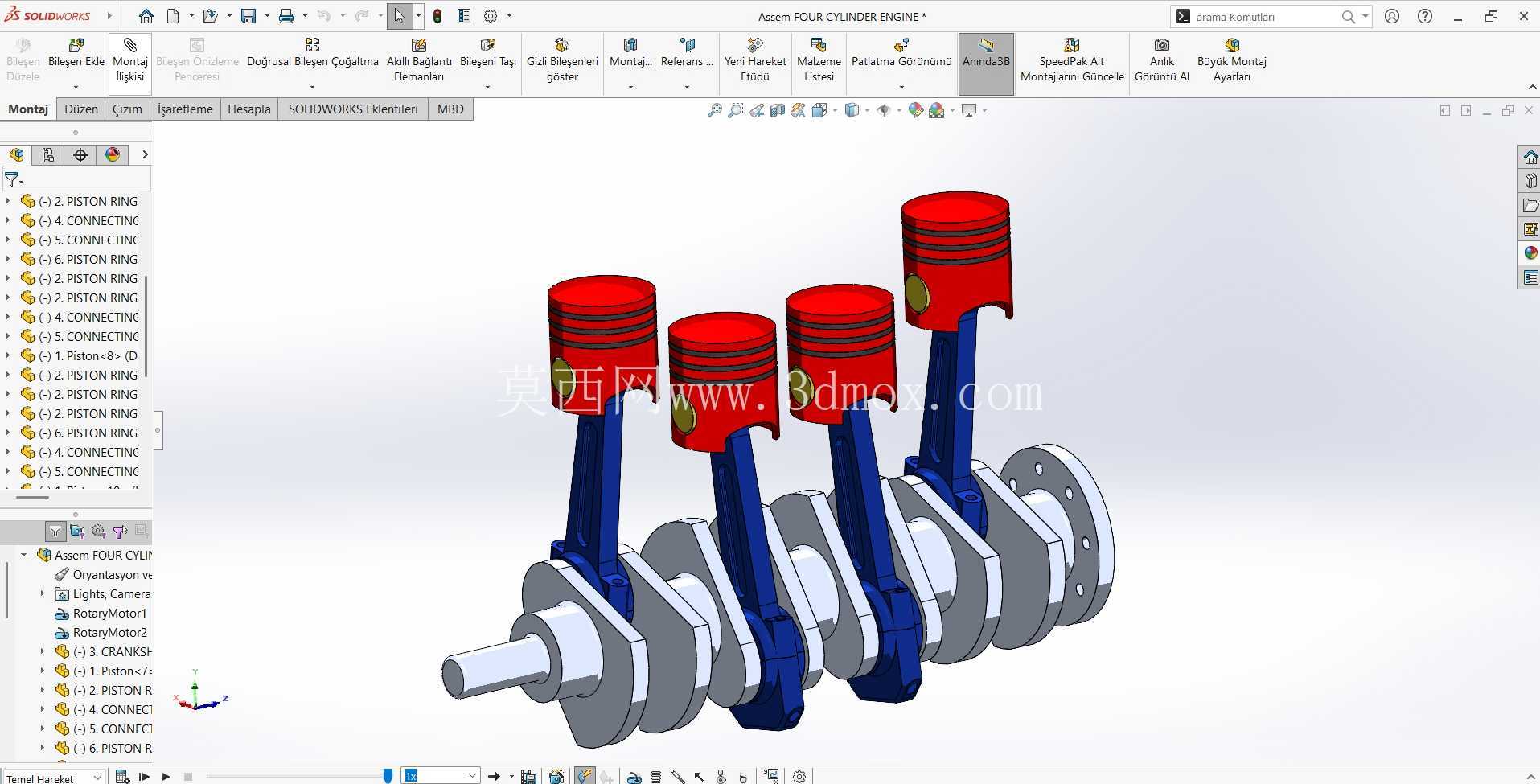Switch to the Düzen tab
This screenshot has width=1540, height=784.
click(x=80, y=109)
